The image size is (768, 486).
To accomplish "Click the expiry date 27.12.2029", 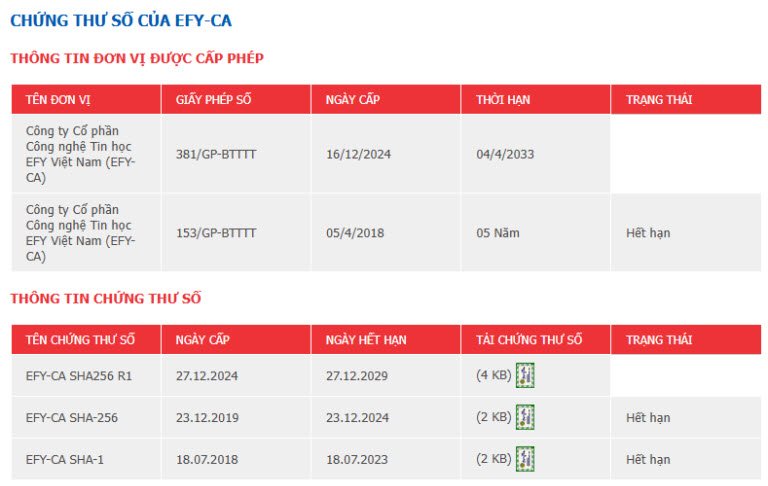I will tap(357, 376).
